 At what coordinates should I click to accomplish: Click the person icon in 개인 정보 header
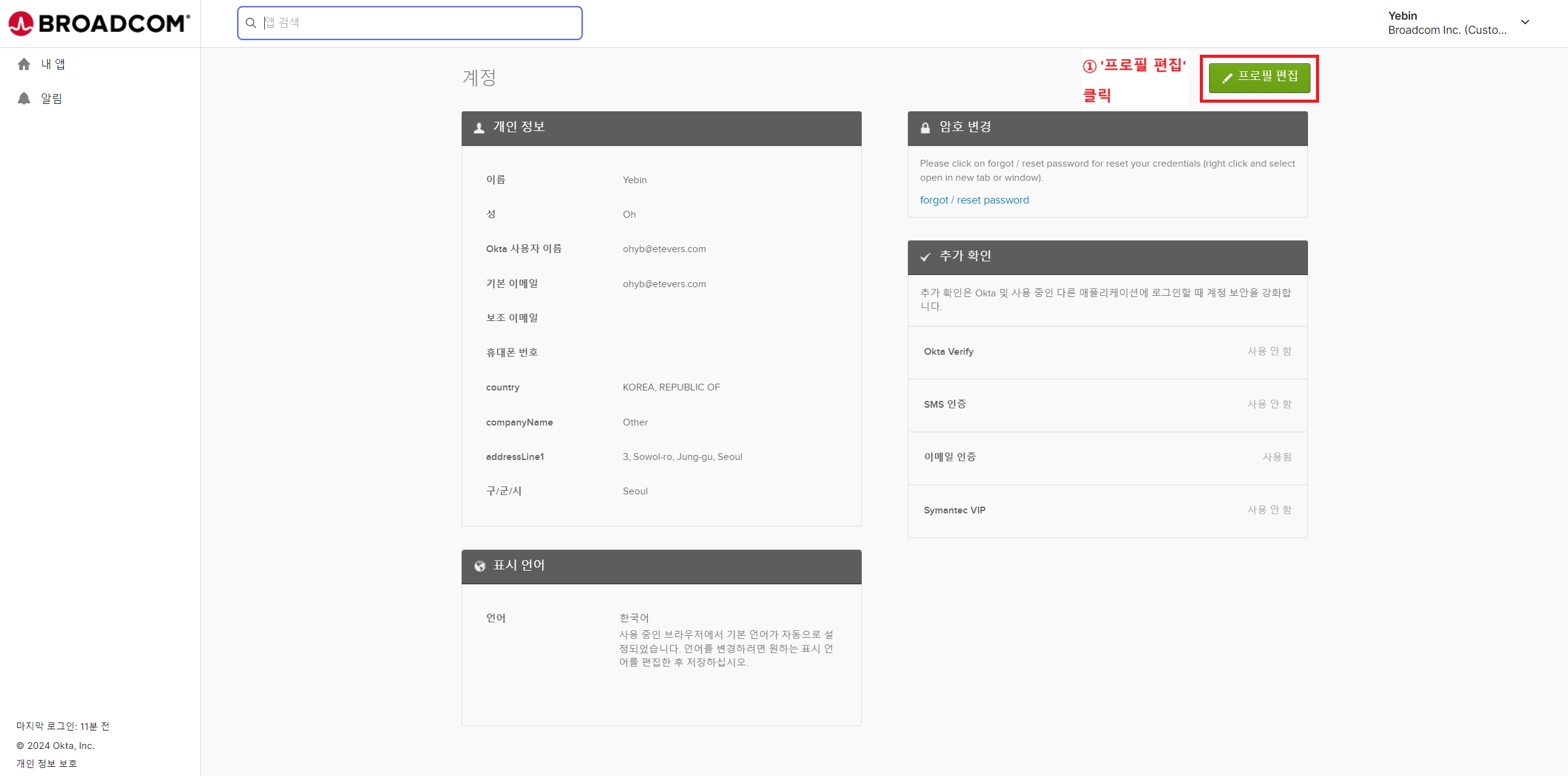click(x=479, y=128)
